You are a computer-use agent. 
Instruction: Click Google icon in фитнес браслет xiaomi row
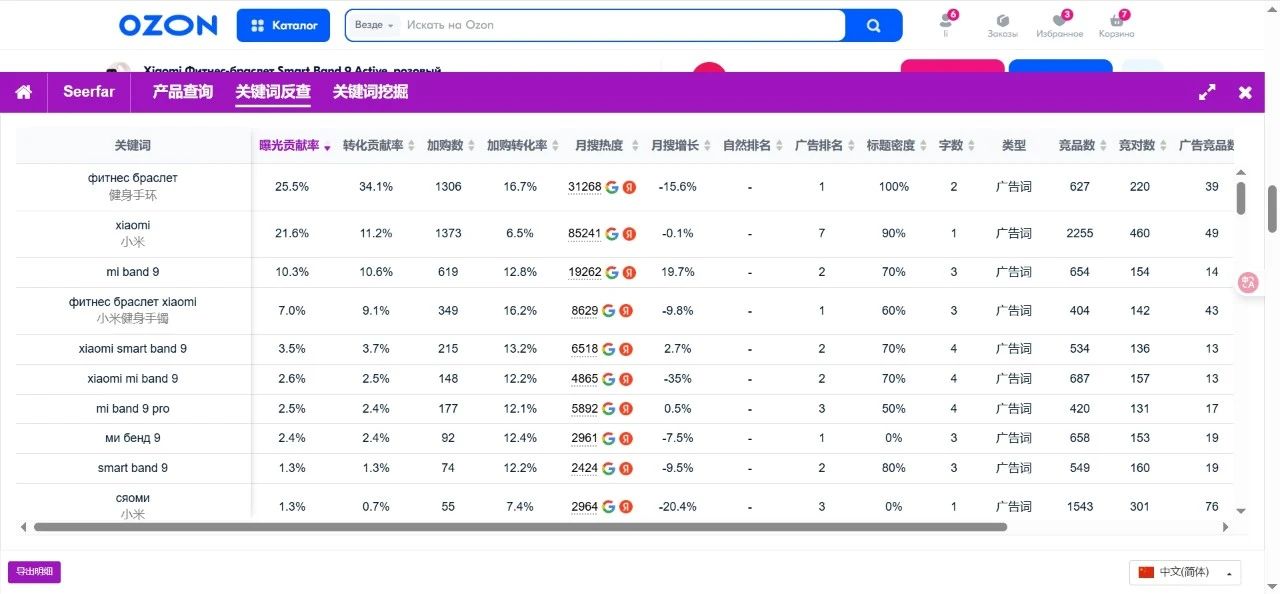pos(608,311)
